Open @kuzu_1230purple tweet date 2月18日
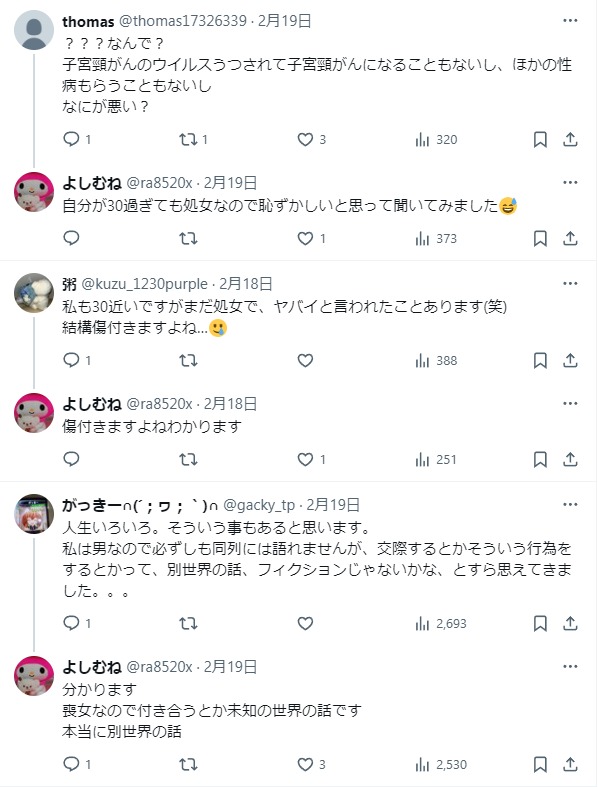 pyautogui.click(x=246, y=284)
